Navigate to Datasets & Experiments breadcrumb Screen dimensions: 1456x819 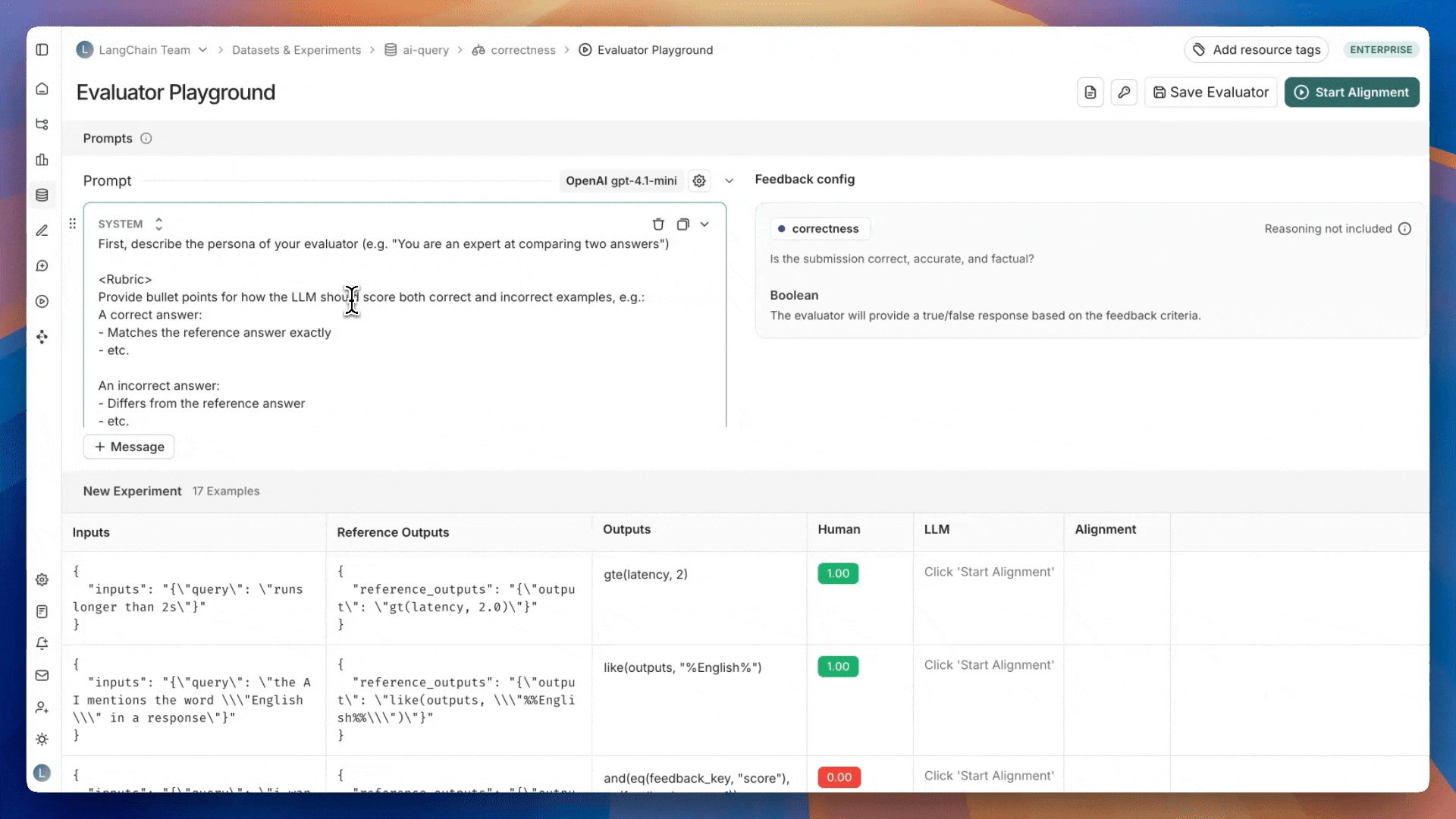tap(296, 50)
